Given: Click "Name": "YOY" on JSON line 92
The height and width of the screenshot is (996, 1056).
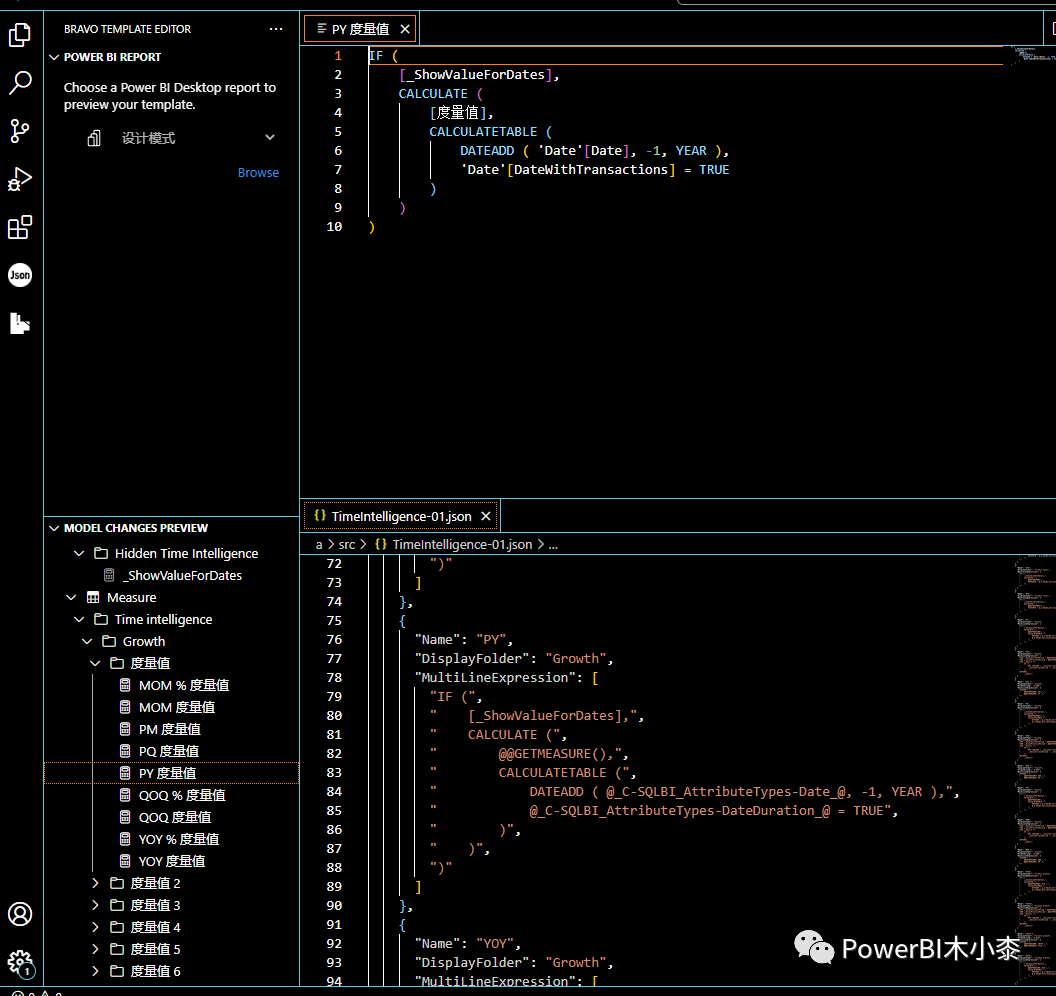Looking at the screenshot, I should tap(467, 943).
